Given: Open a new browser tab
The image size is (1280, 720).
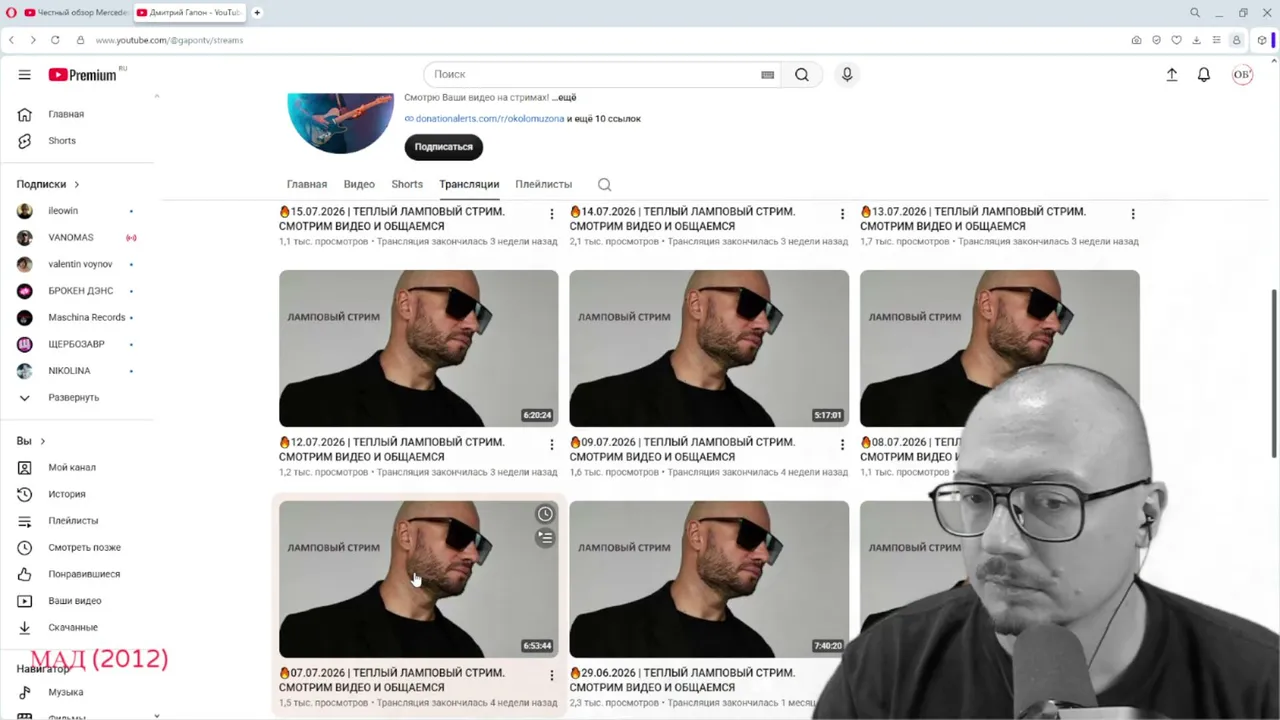Looking at the screenshot, I should [257, 12].
